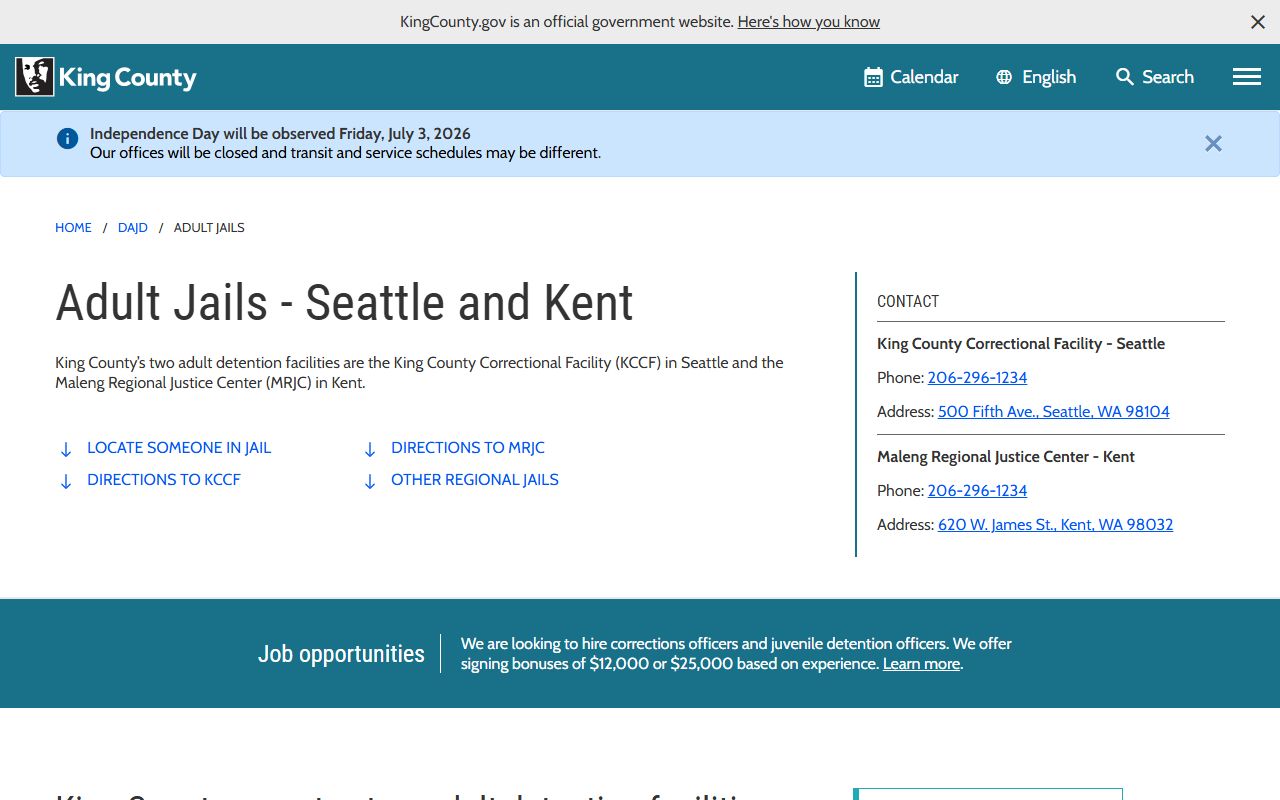Image resolution: width=1280 pixels, height=800 pixels.
Task: Open the 500 Fifth Ave. Seattle address
Action: coord(1054,412)
